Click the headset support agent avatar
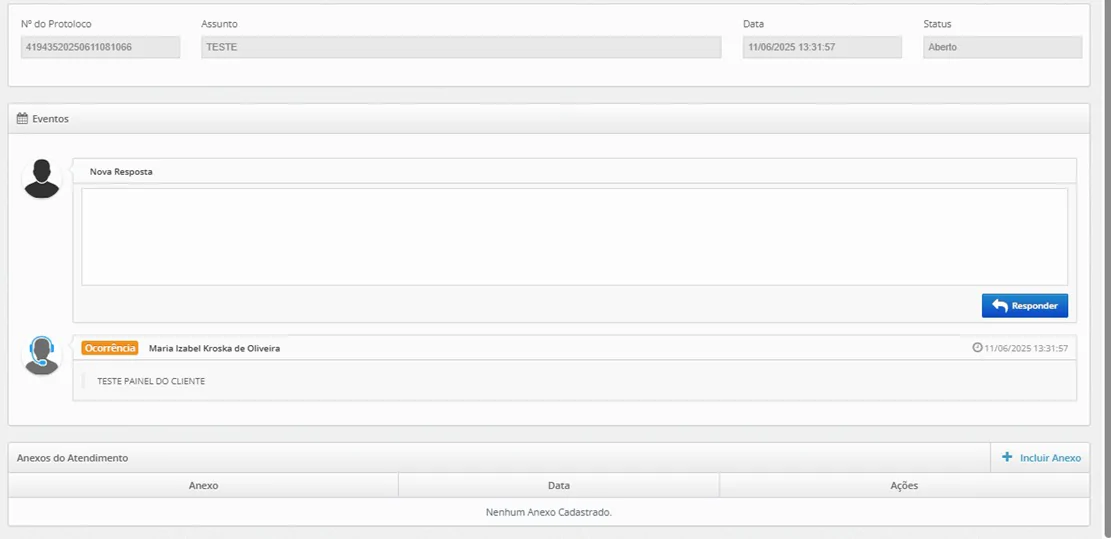Image resolution: width=1111 pixels, height=539 pixels. (x=42, y=355)
